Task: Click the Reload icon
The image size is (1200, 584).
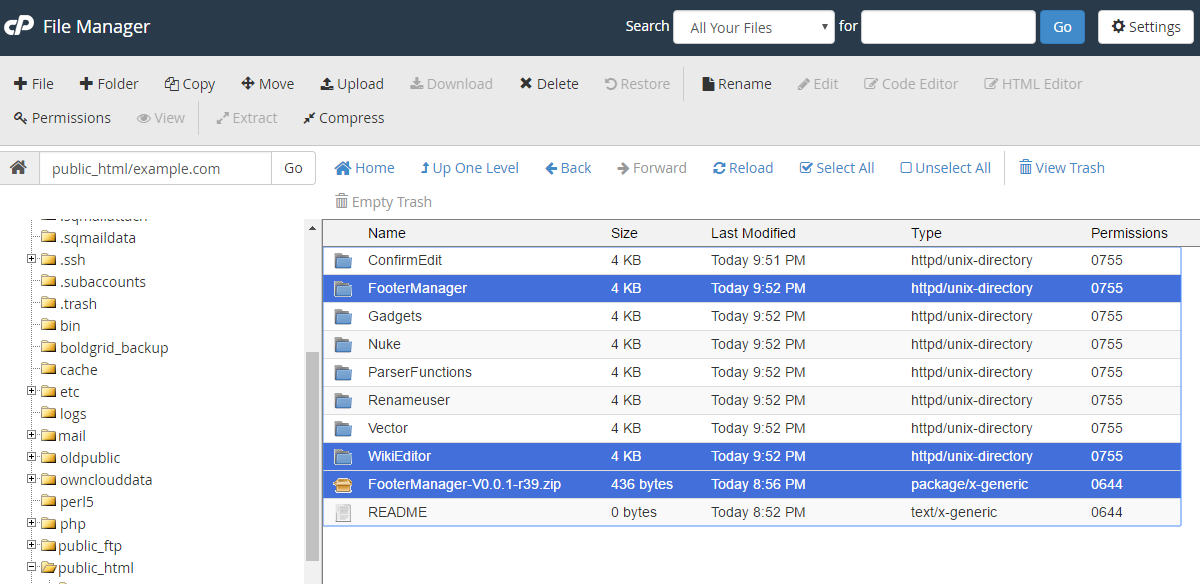Action: (719, 168)
